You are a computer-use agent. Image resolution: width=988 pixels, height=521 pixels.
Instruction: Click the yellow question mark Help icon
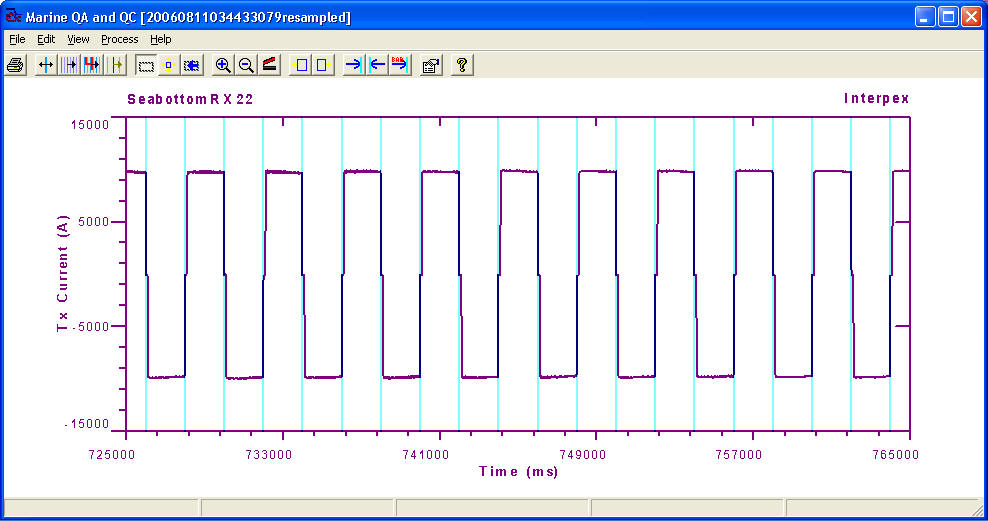click(462, 65)
